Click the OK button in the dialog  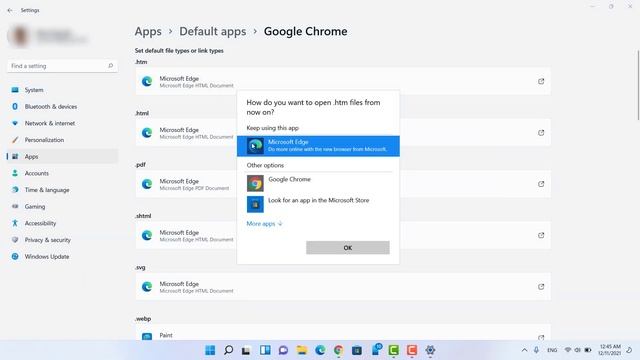[x=348, y=248]
